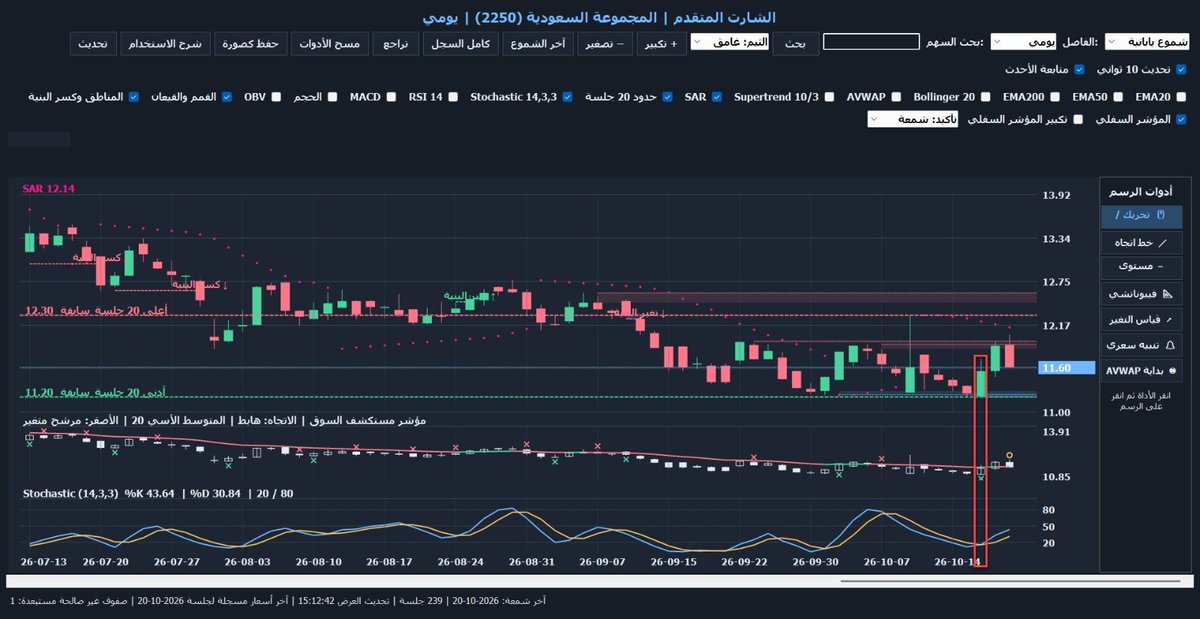Image resolution: width=1200 pixels, height=619 pixels.
Task: Select the تحريك (move/pan) drawing tool
Action: [1141, 215]
